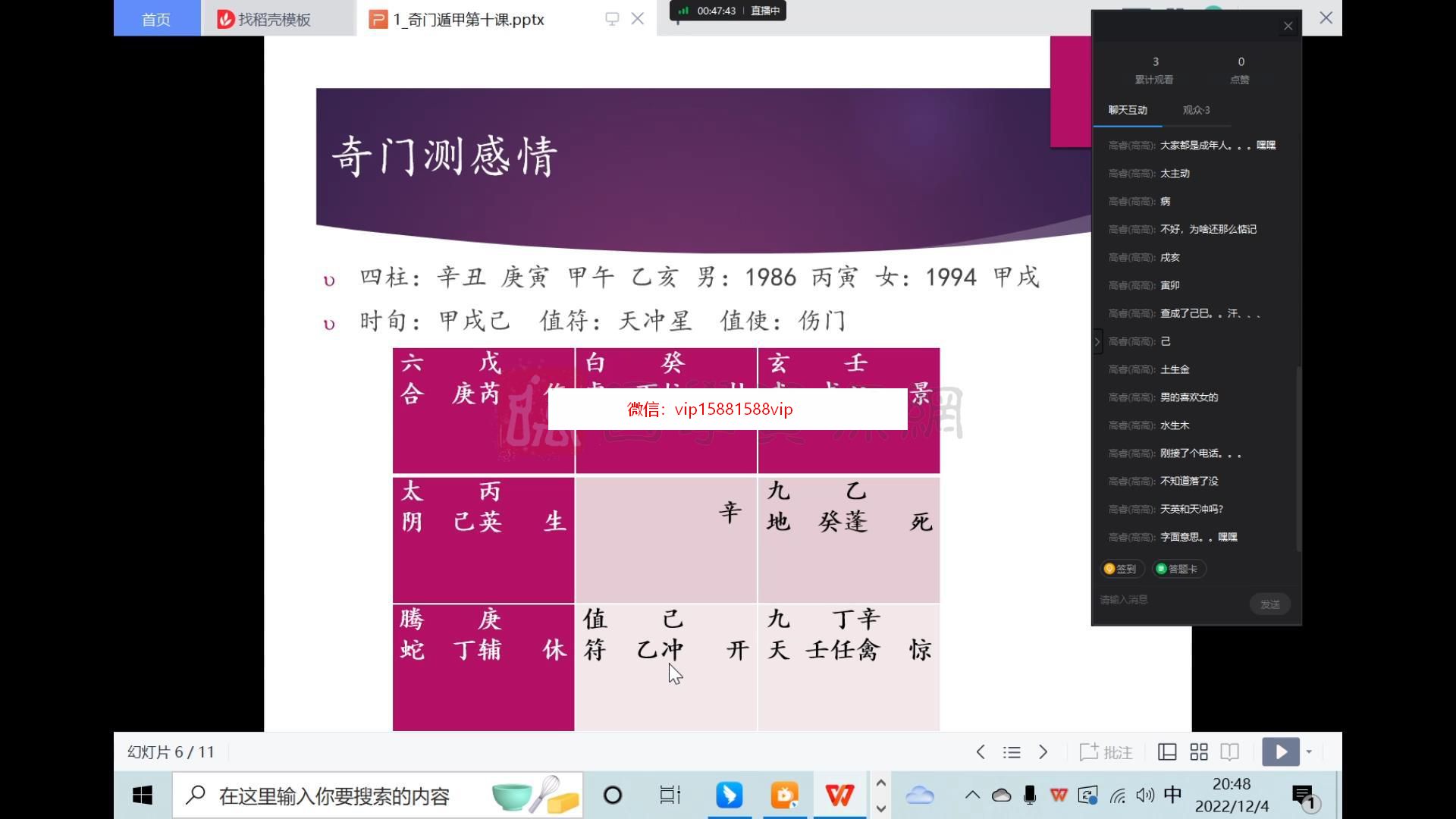The width and height of the screenshot is (1456, 819).
Task: Close the 奇门遁甲第十课 document tab
Action: tap(638, 19)
